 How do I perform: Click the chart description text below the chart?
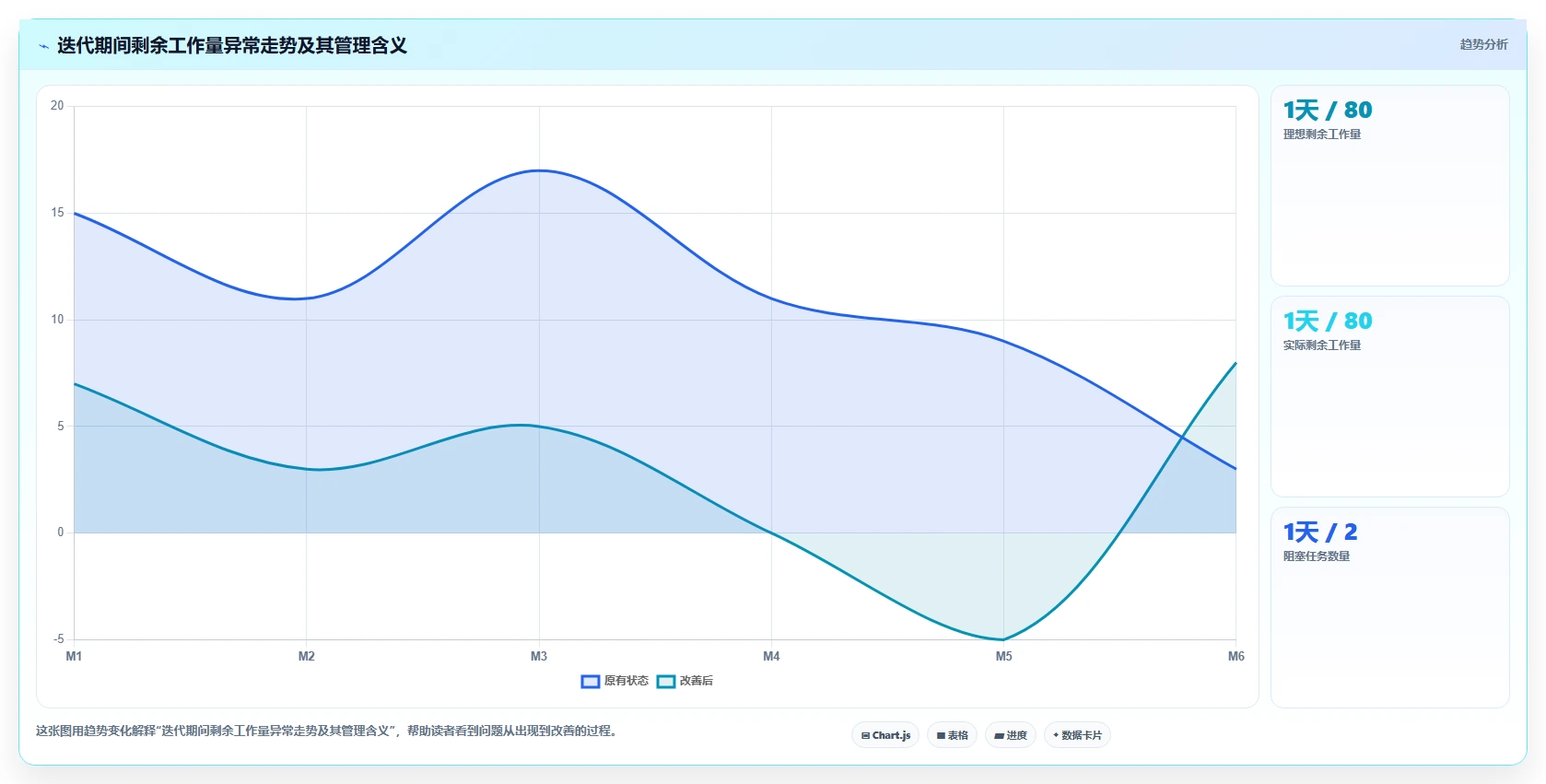[x=327, y=731]
